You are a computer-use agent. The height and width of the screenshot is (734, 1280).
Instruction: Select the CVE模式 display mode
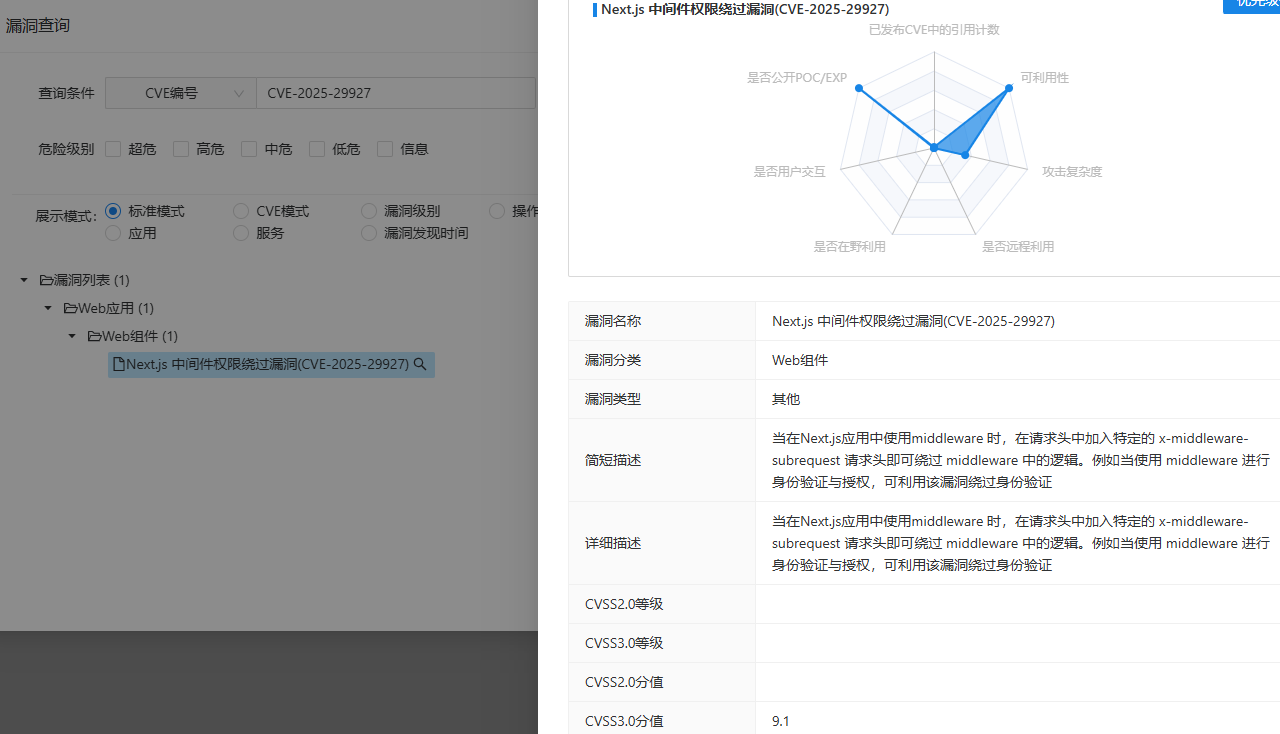(x=241, y=211)
